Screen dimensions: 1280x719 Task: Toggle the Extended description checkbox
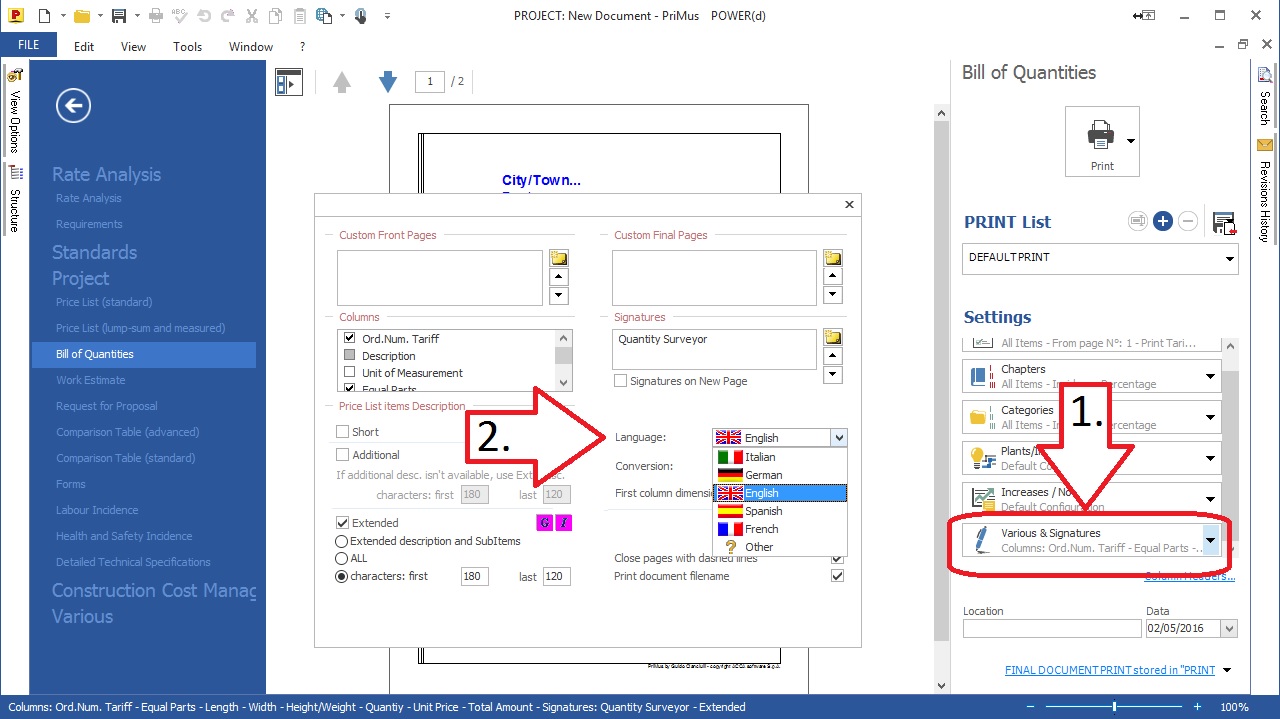point(343,522)
